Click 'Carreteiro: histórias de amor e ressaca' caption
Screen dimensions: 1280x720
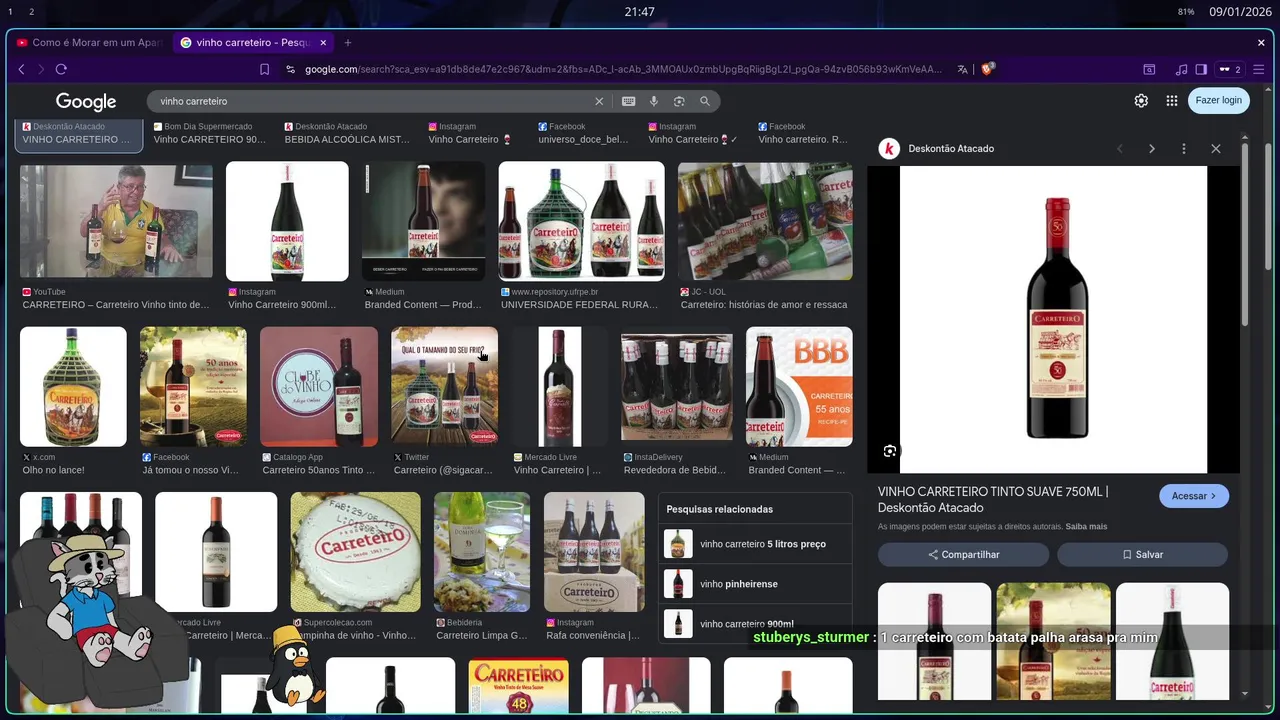(764, 305)
